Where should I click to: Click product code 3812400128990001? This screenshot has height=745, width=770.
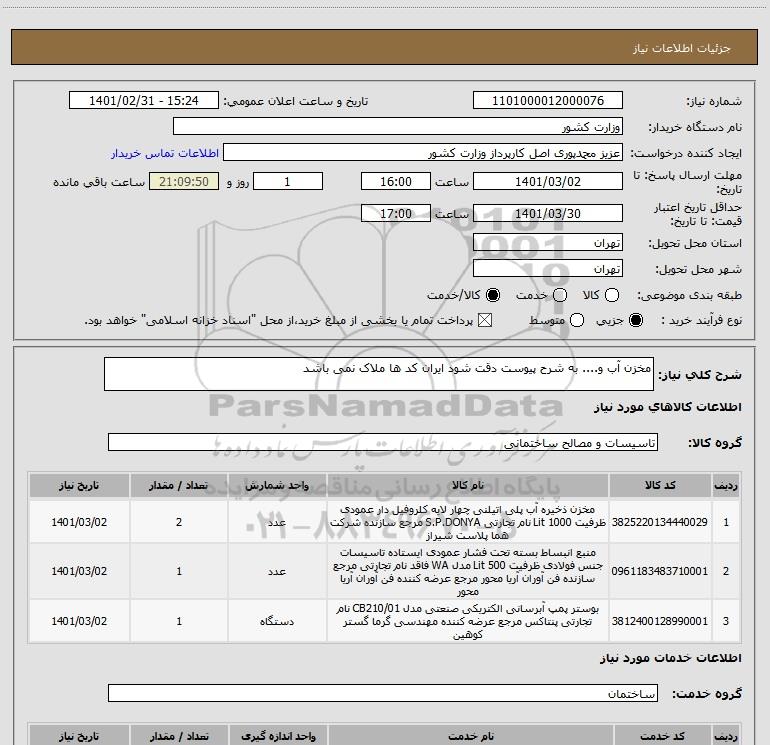pyautogui.click(x=660, y=621)
